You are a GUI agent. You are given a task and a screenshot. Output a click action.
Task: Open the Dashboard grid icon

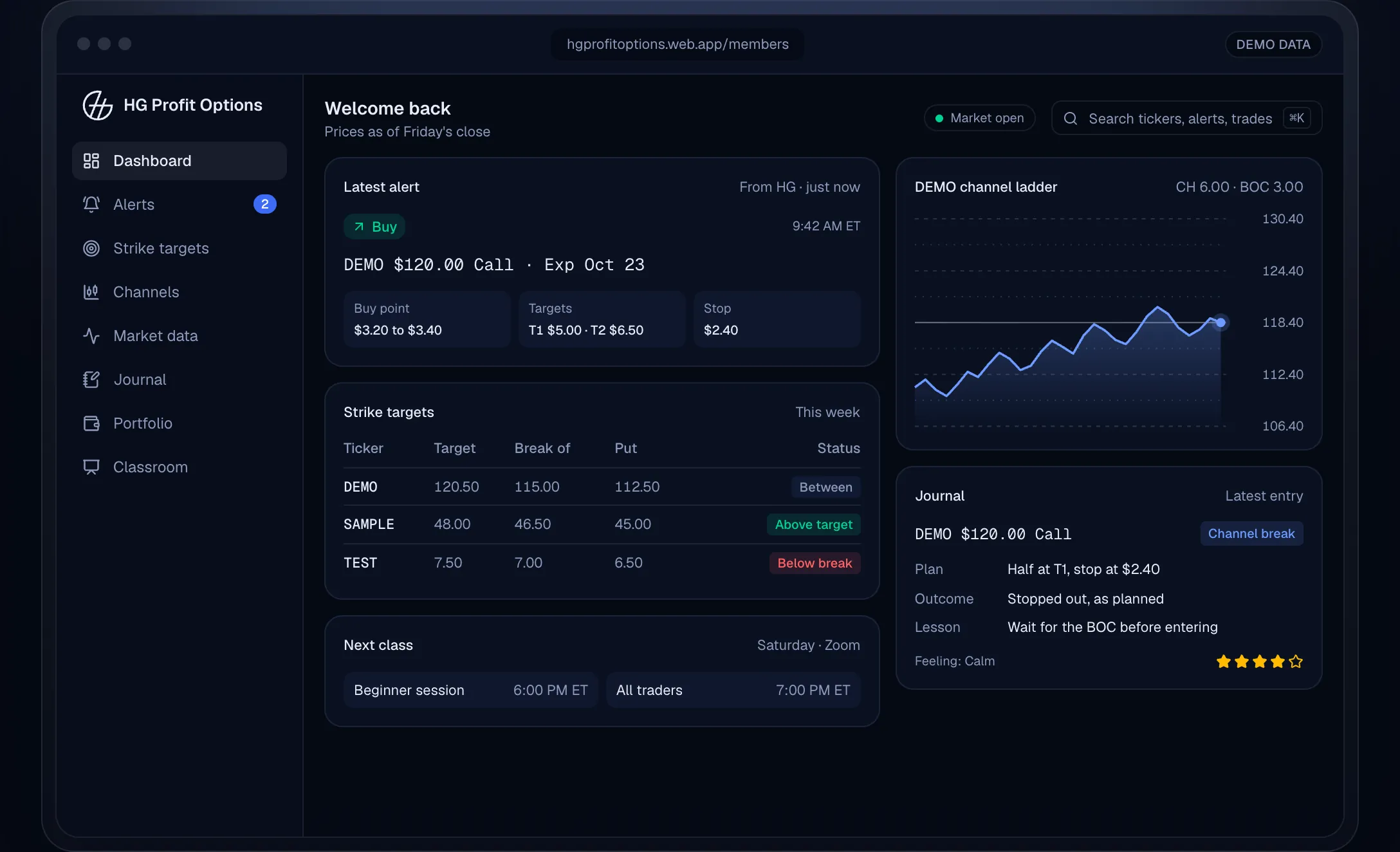91,161
